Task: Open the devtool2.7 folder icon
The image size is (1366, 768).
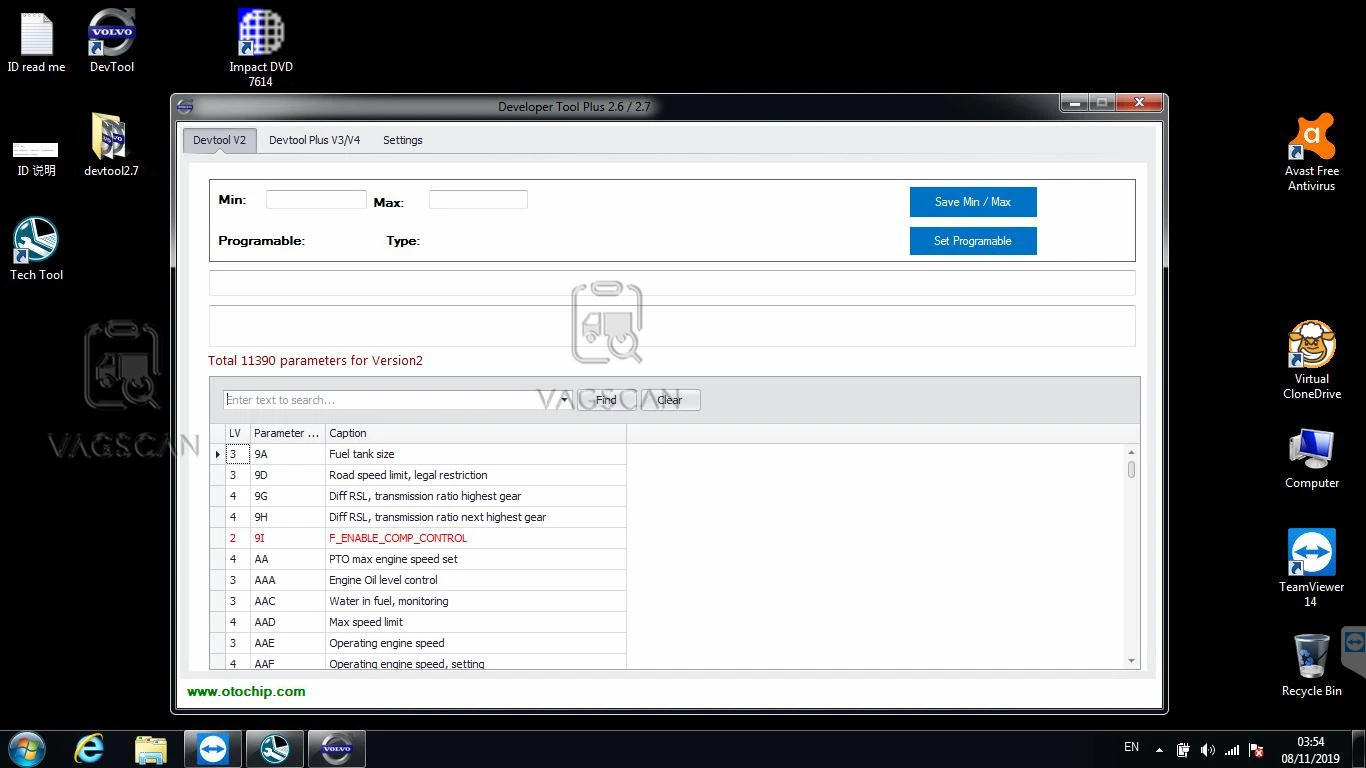Action: coord(111,145)
